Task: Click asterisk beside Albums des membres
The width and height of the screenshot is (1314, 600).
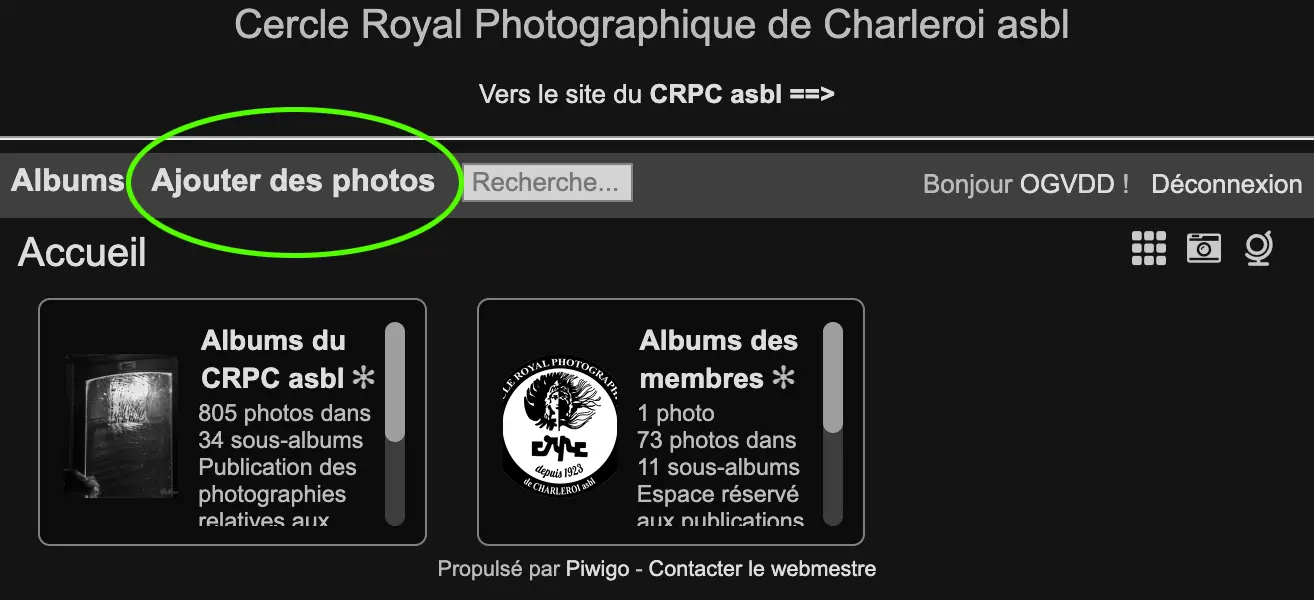Action: point(785,378)
